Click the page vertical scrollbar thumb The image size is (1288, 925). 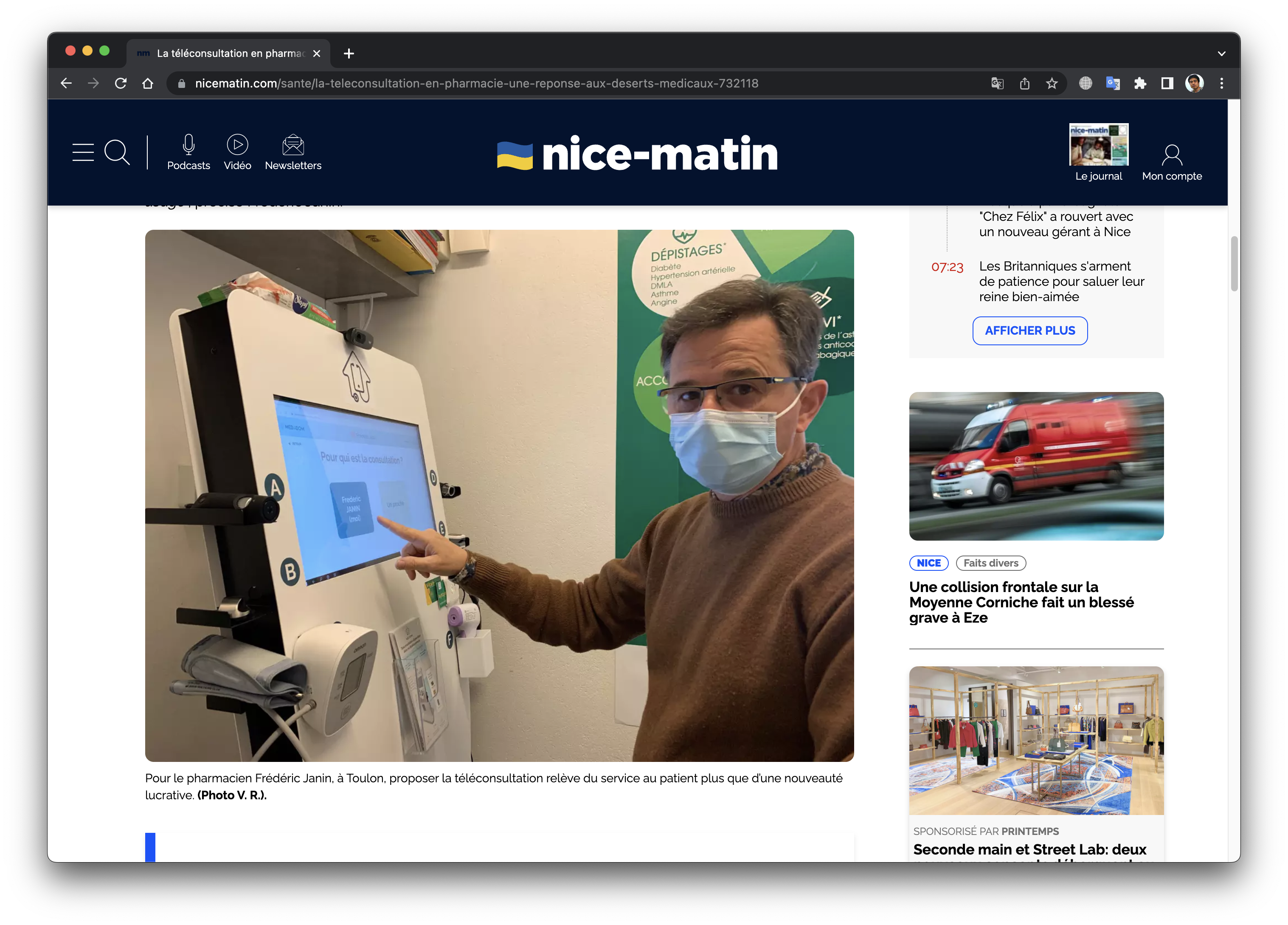coord(1234,263)
